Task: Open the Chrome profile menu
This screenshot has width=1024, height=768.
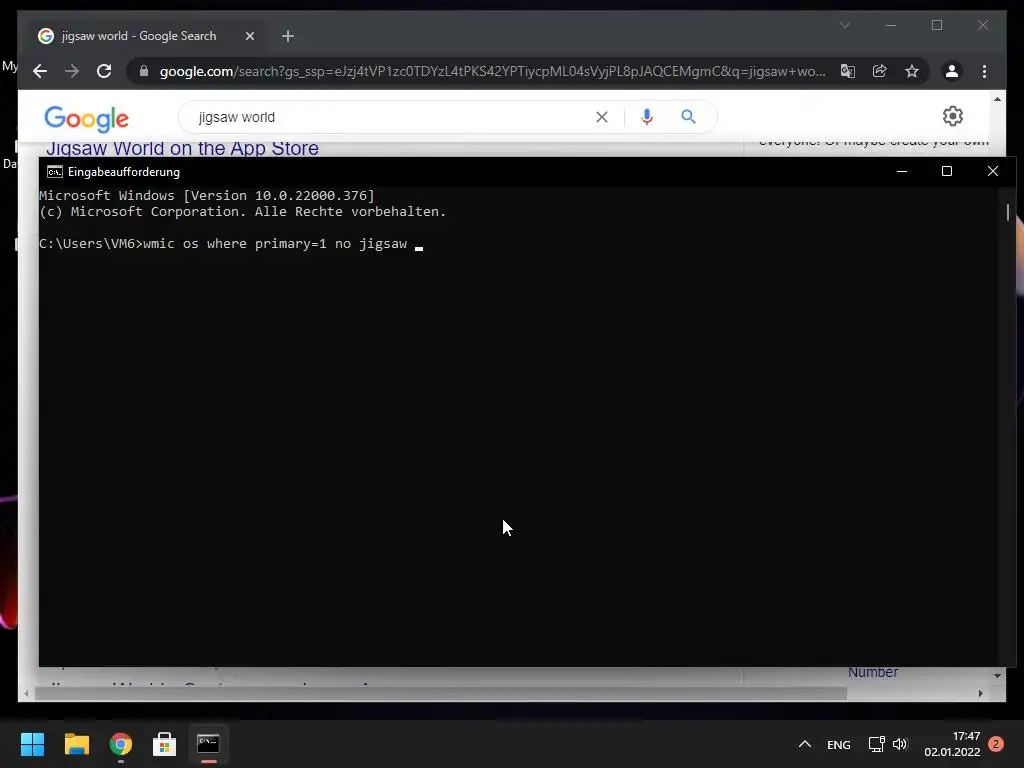Action: tap(952, 71)
